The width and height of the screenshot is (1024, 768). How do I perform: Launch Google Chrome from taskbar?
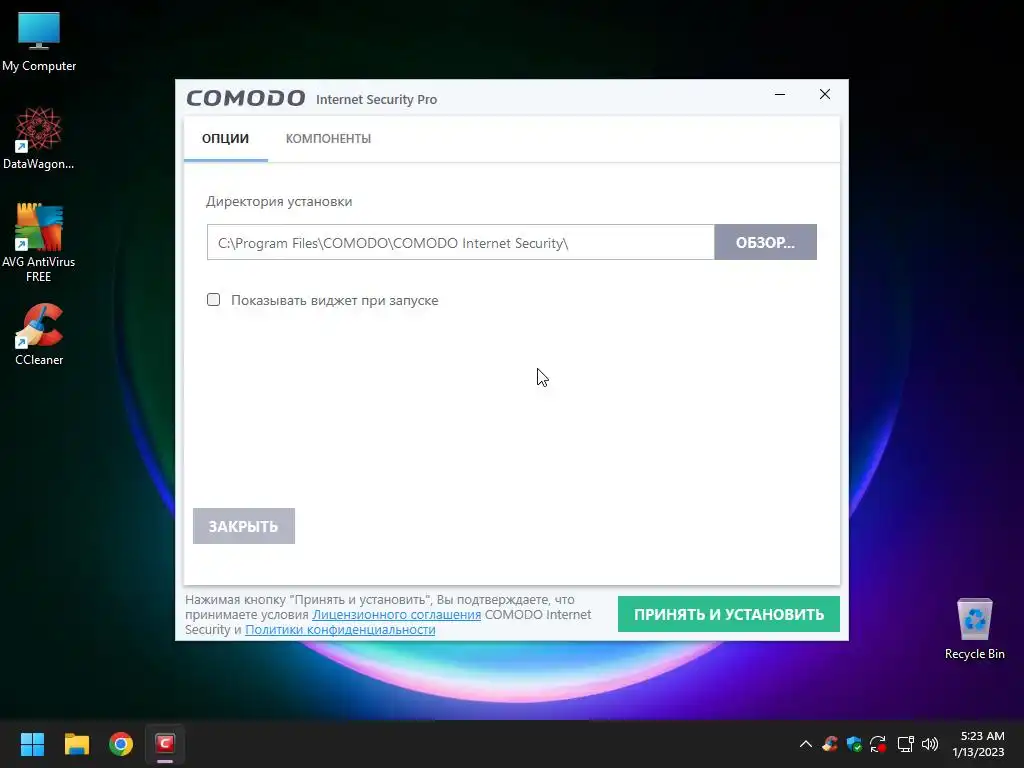121,744
